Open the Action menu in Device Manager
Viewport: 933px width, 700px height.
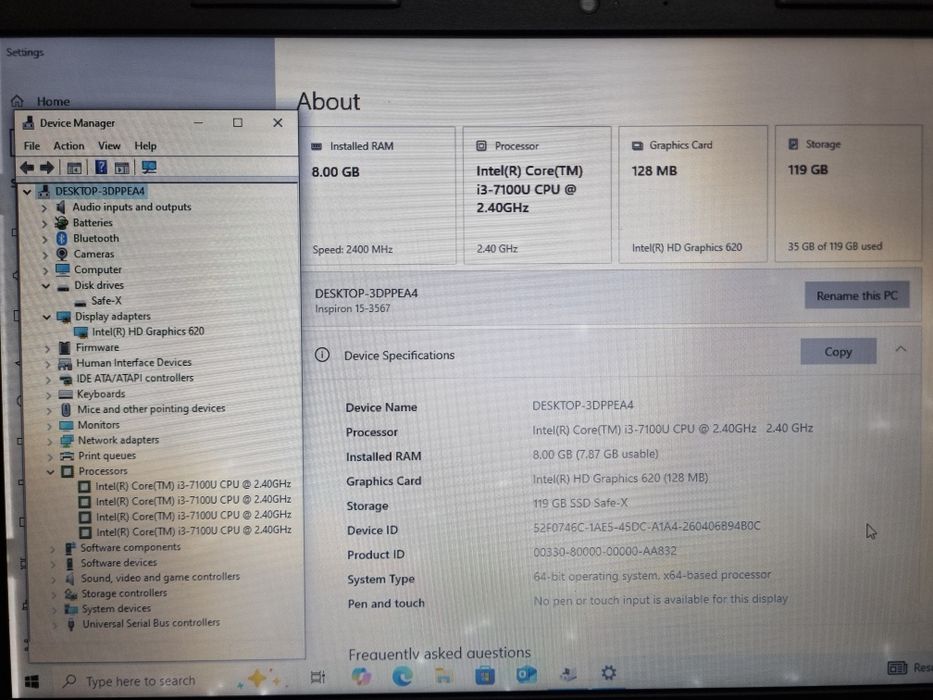point(68,146)
